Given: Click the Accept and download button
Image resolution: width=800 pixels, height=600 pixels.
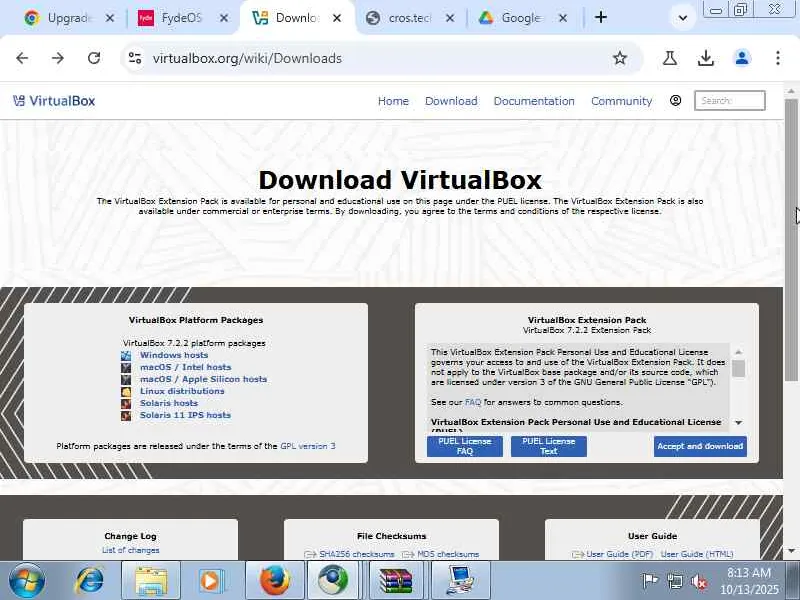Looking at the screenshot, I should [x=700, y=446].
